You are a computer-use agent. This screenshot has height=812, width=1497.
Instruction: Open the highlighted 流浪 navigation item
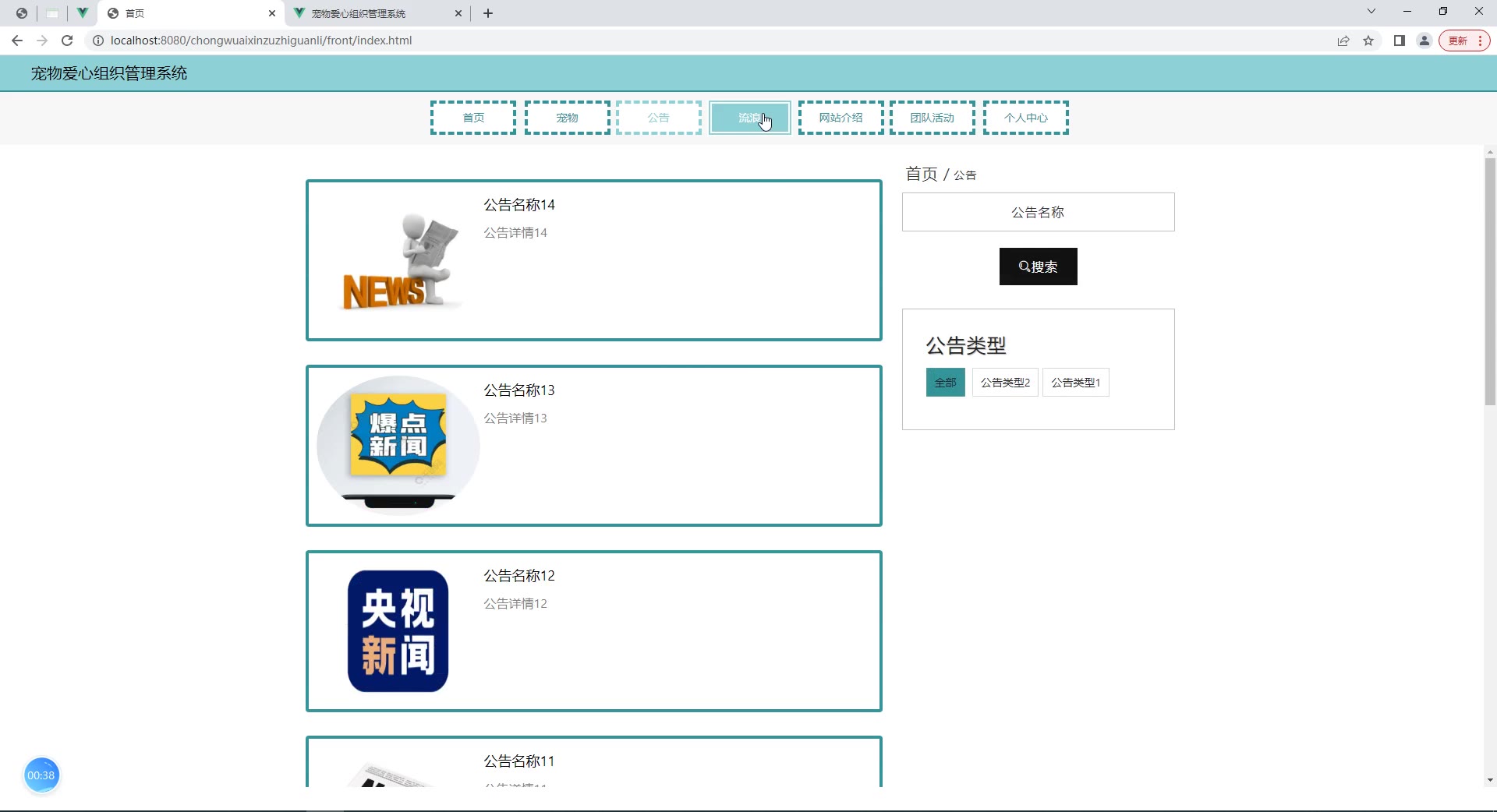pos(750,118)
